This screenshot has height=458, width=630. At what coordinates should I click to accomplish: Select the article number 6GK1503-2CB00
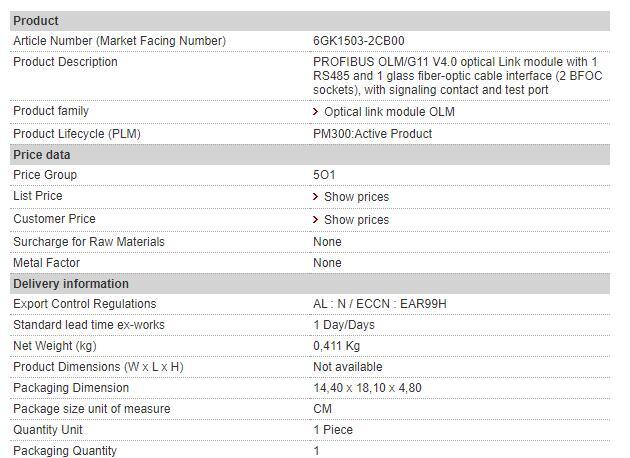click(359, 41)
